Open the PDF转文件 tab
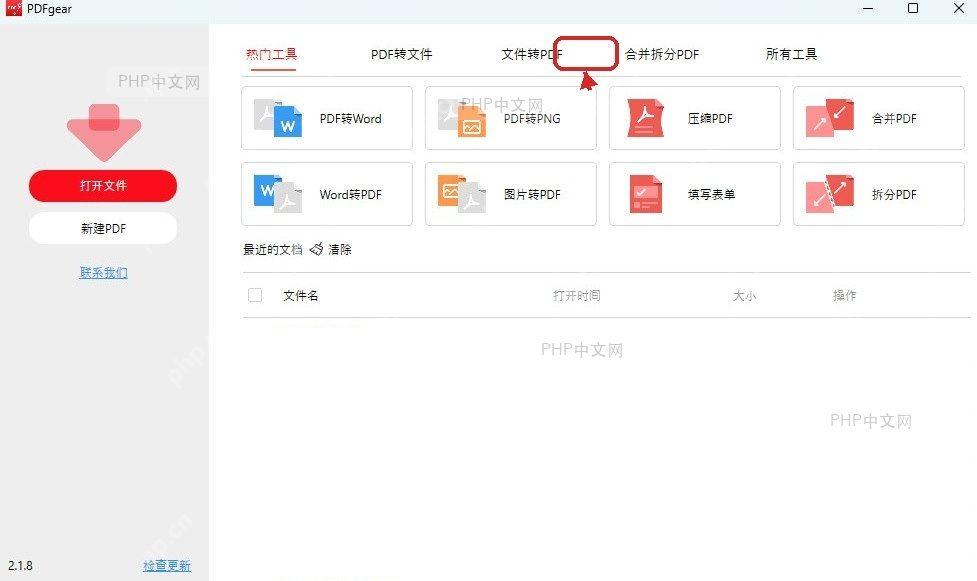Image resolution: width=977 pixels, height=581 pixels. tap(401, 54)
